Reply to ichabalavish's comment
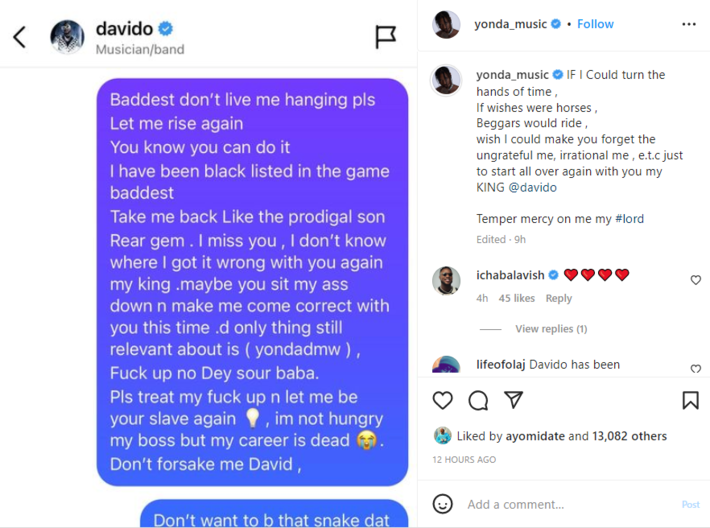This screenshot has height=528, width=710. pyautogui.click(x=559, y=298)
